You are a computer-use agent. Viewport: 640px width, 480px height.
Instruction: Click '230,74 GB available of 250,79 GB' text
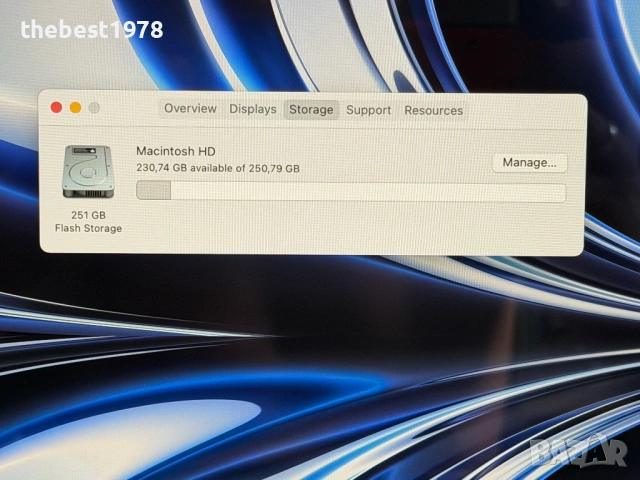coord(218,168)
